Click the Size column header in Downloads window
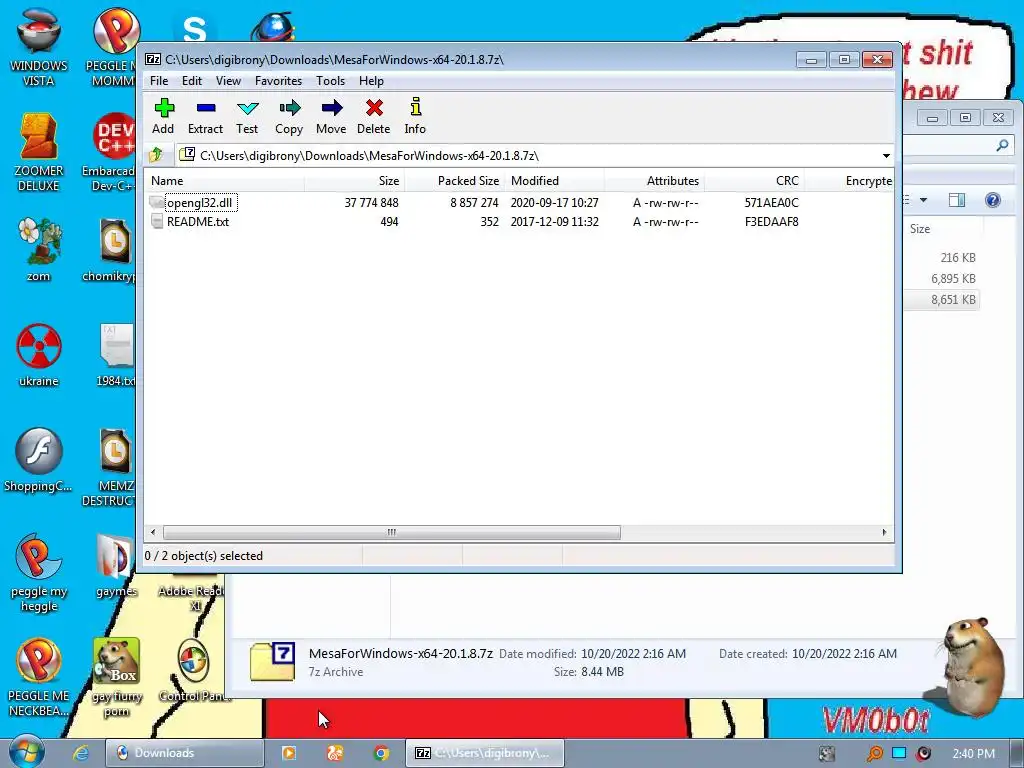Screen dimensions: 1024x768 [x=944, y=229]
